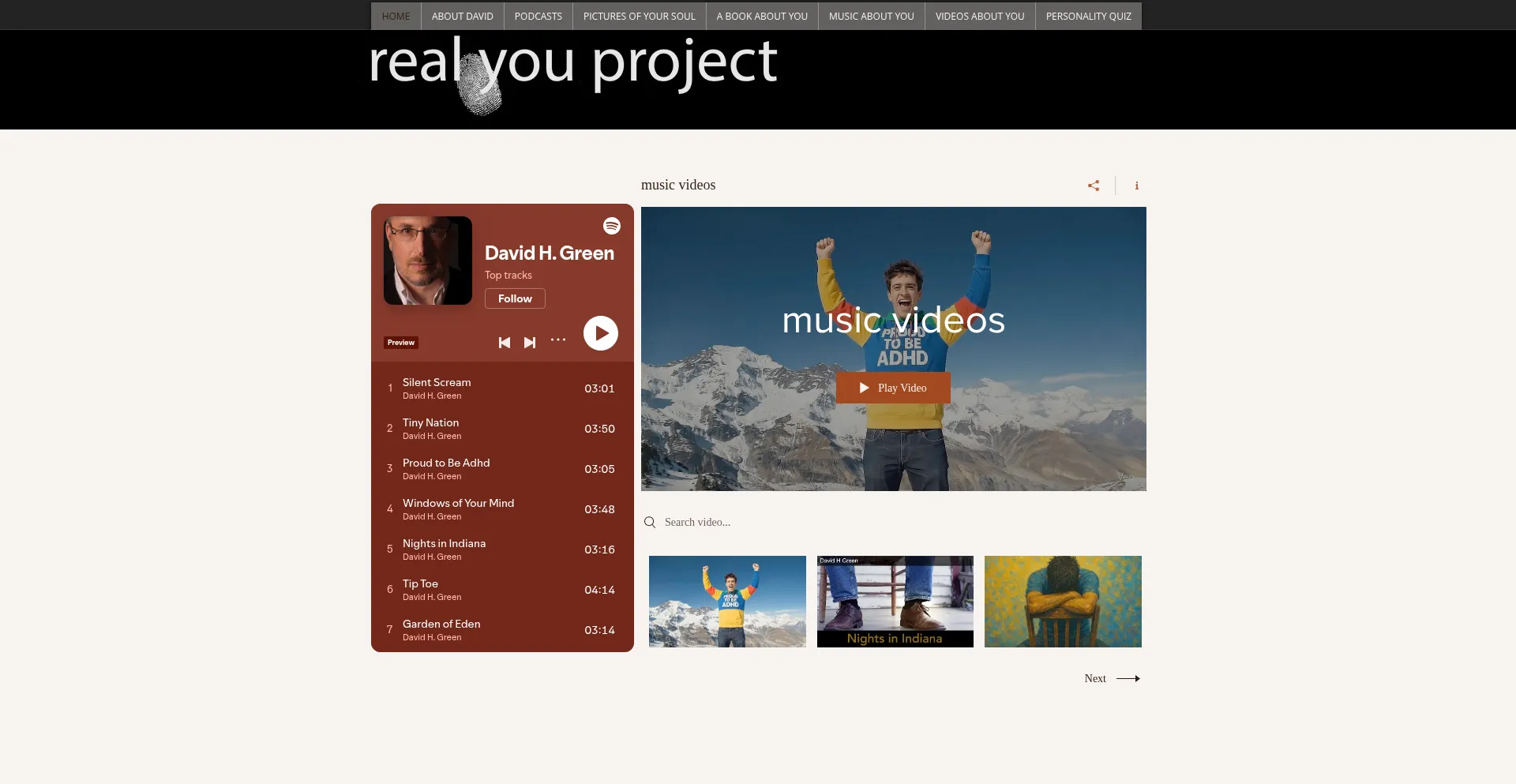Click David H. Green's album portrait

pos(428,261)
